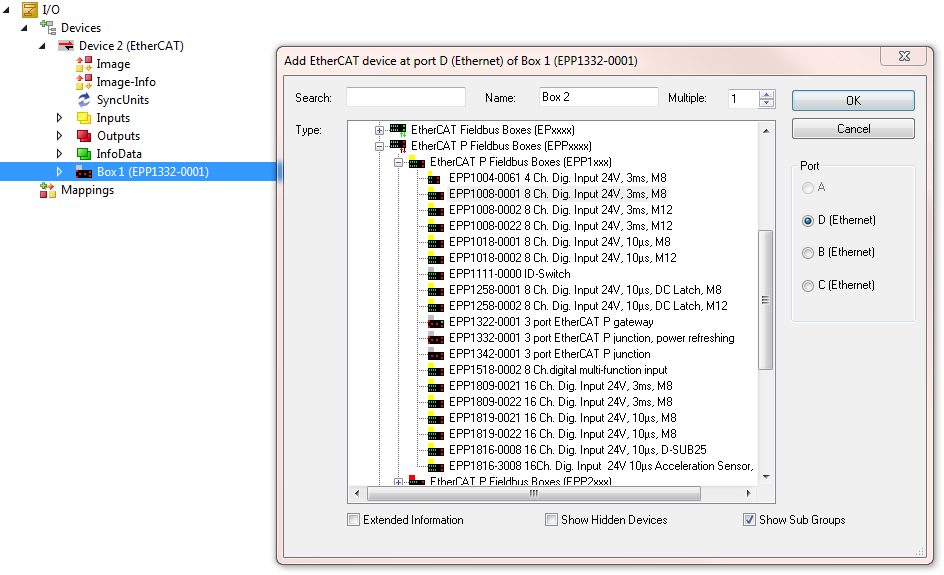Select port C (Ethernet) radio button
Screen dimensions: 944x575
click(x=808, y=285)
